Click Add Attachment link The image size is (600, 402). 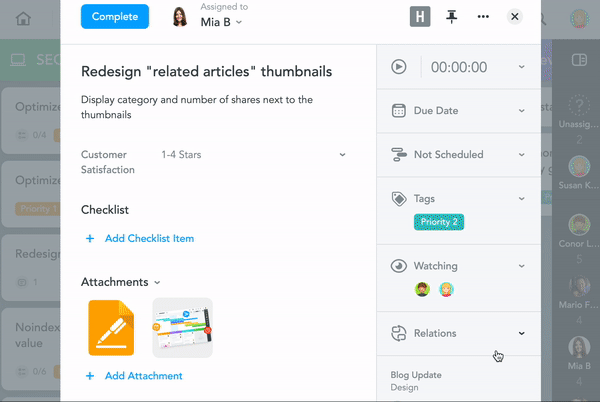click(143, 376)
